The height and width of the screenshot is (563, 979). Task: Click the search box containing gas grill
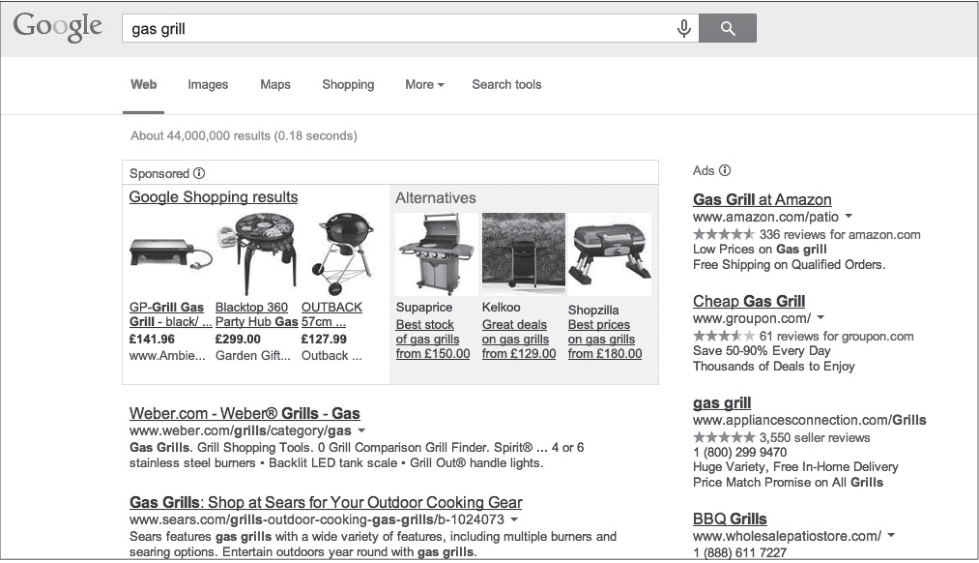[399, 28]
